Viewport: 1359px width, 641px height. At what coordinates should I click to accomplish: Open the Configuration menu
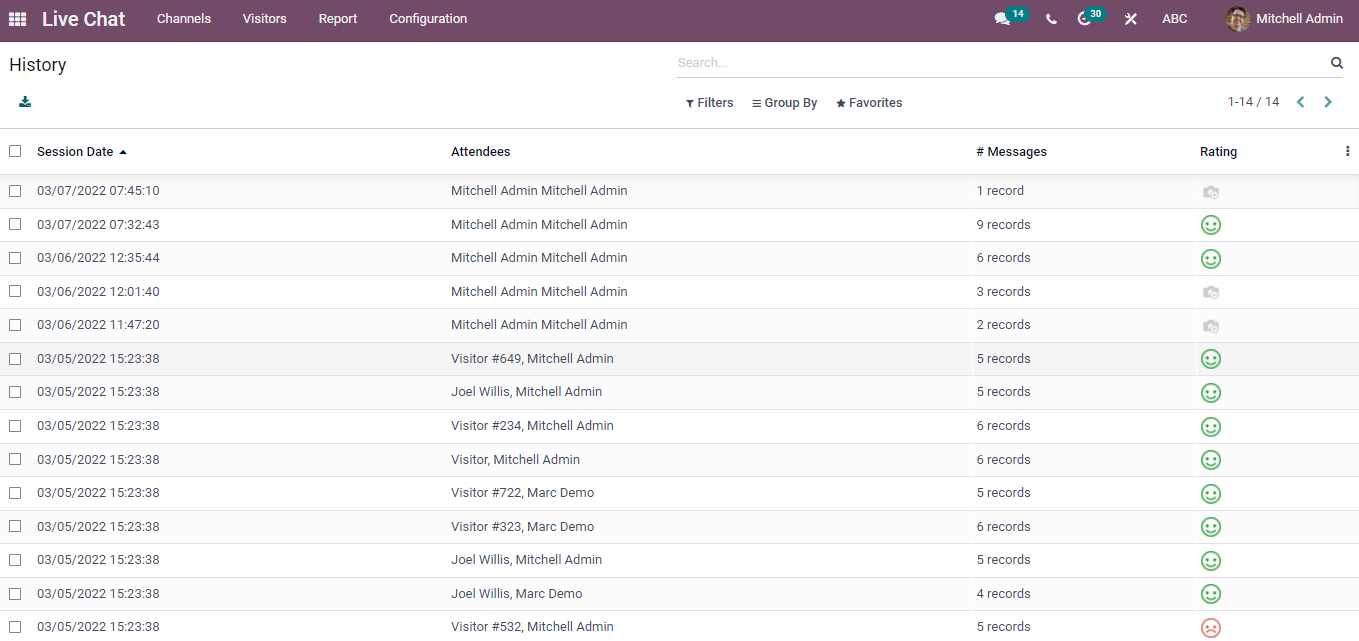(x=428, y=19)
